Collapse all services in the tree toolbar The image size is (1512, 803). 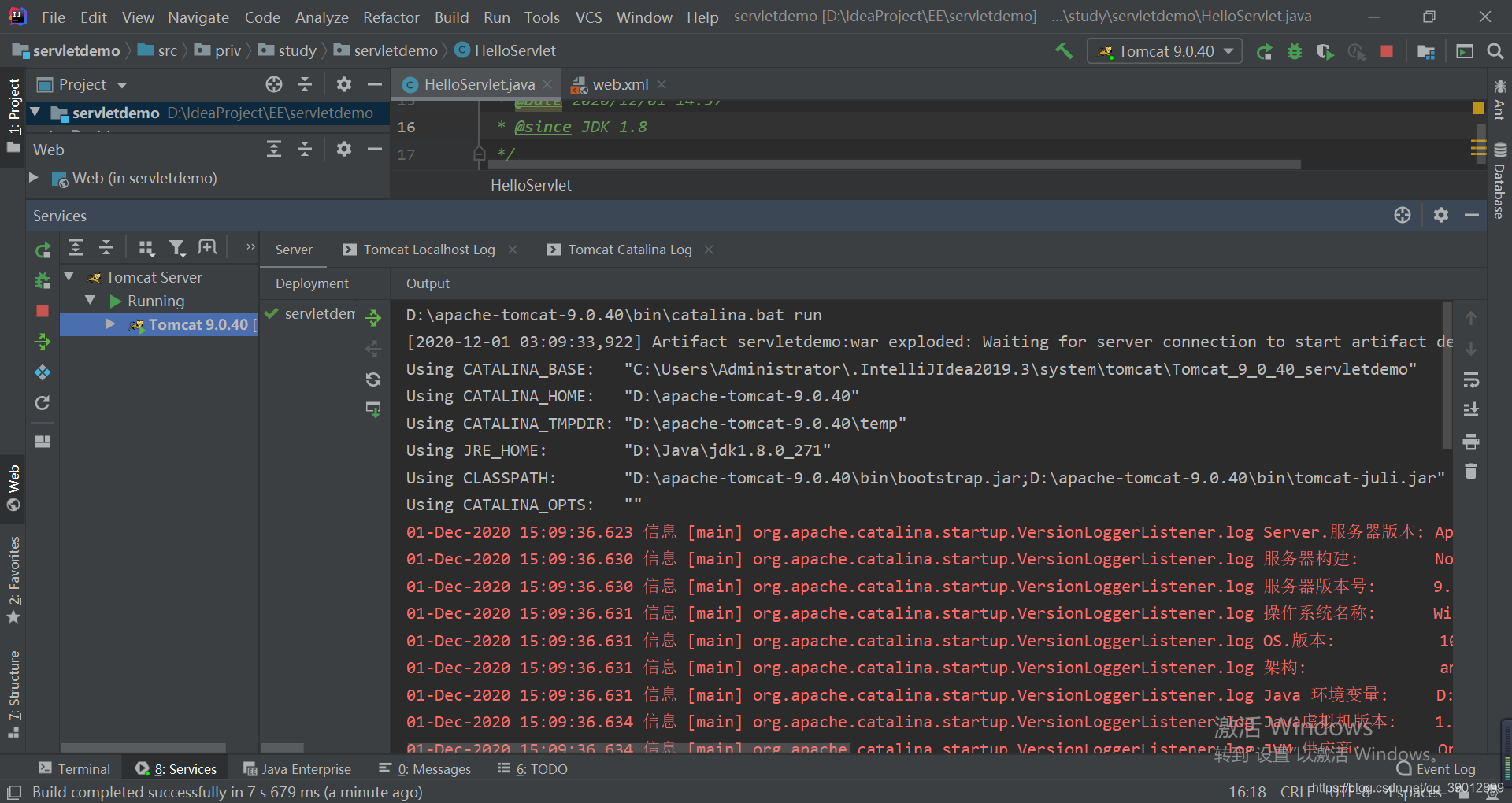pyautogui.click(x=106, y=248)
